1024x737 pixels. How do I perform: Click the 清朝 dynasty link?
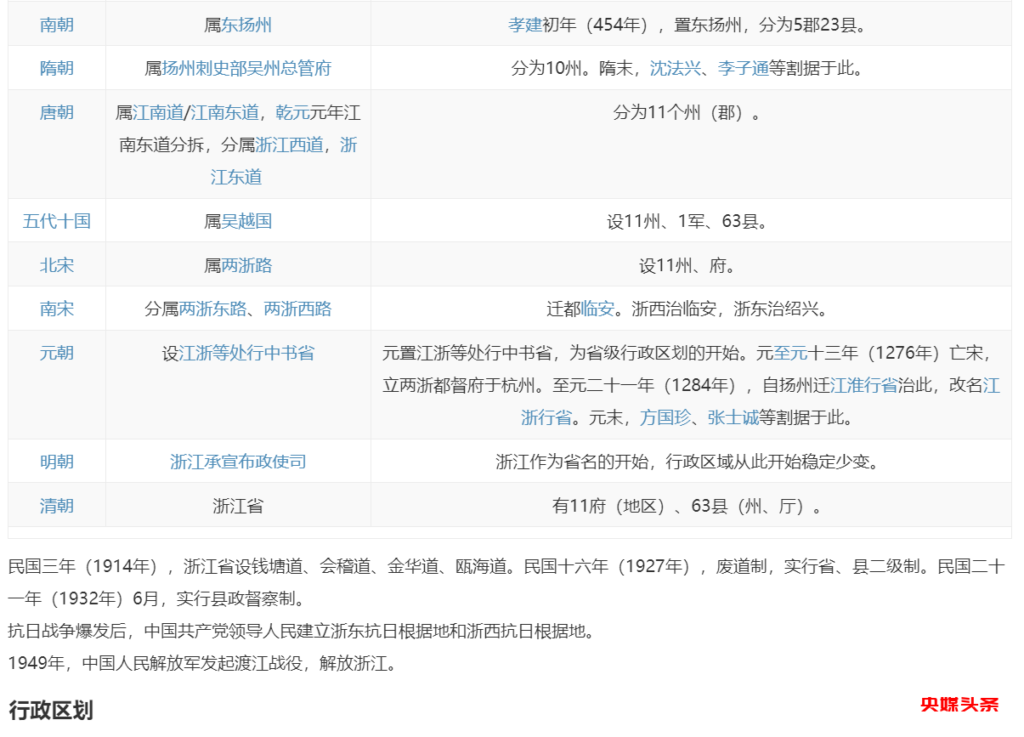(x=57, y=506)
